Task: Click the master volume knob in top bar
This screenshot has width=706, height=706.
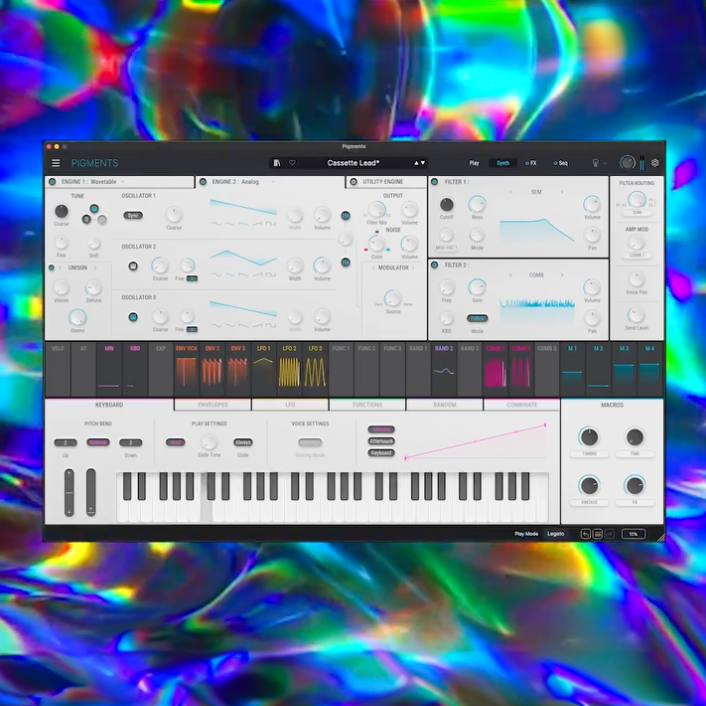Action: tap(627, 162)
